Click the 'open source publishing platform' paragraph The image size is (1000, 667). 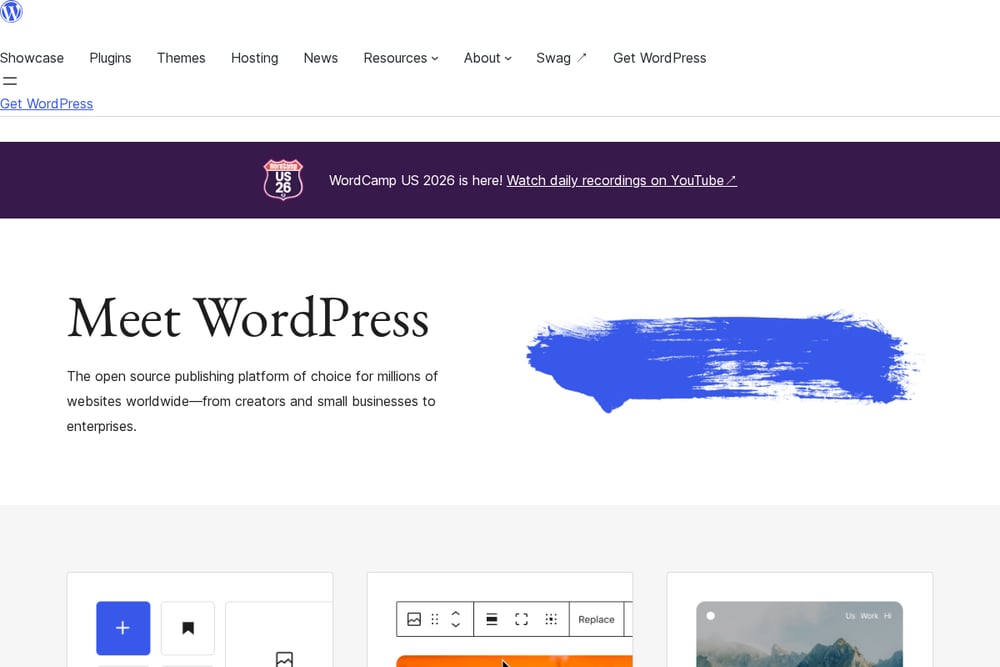pyautogui.click(x=253, y=401)
